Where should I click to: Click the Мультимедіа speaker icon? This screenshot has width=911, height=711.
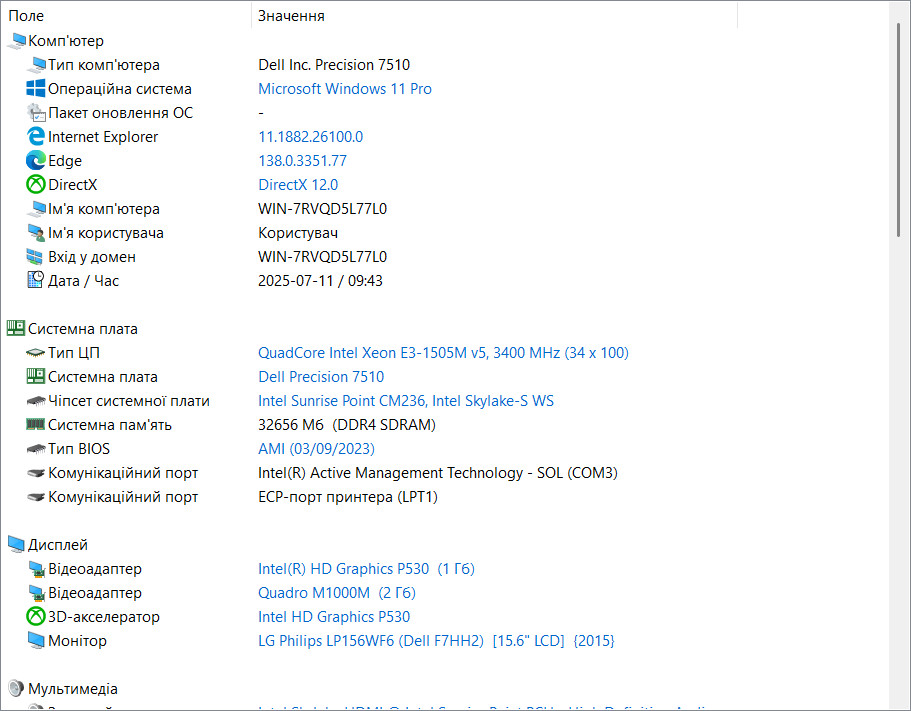point(16,688)
